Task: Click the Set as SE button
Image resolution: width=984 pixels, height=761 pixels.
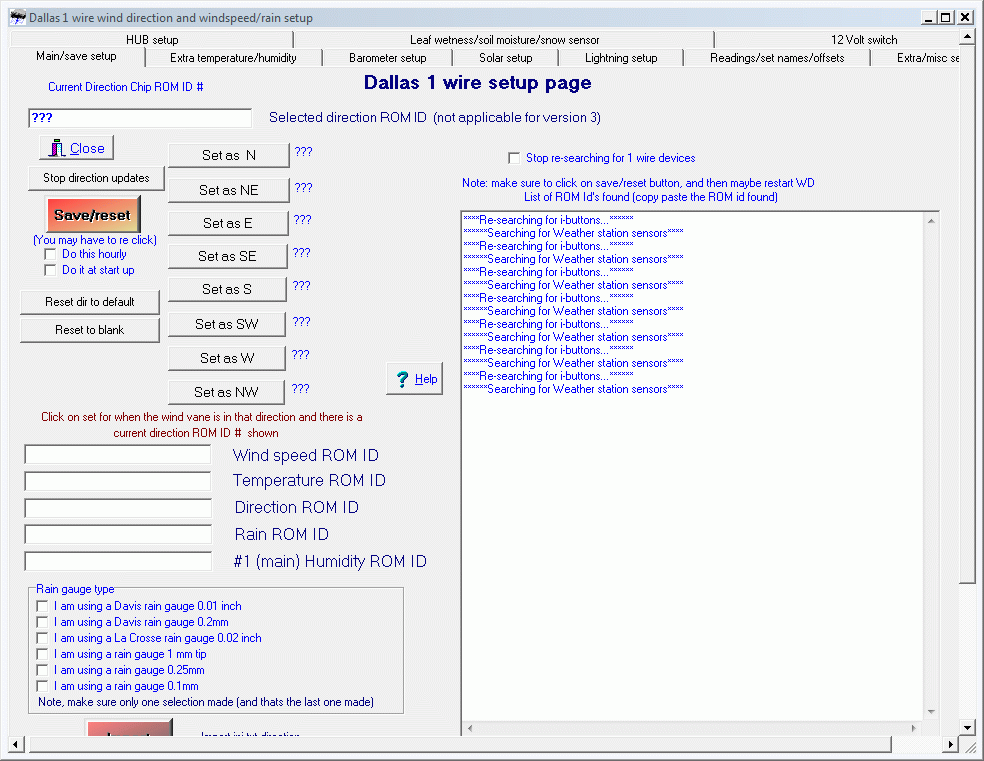Action: tap(227, 256)
